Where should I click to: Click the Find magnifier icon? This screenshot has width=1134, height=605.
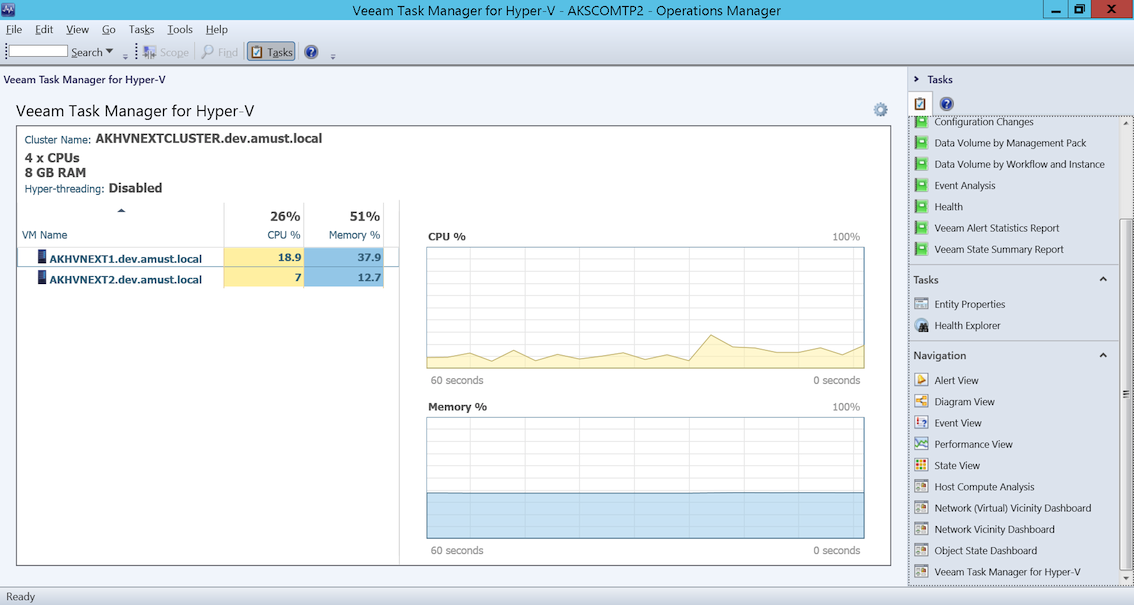(208, 52)
